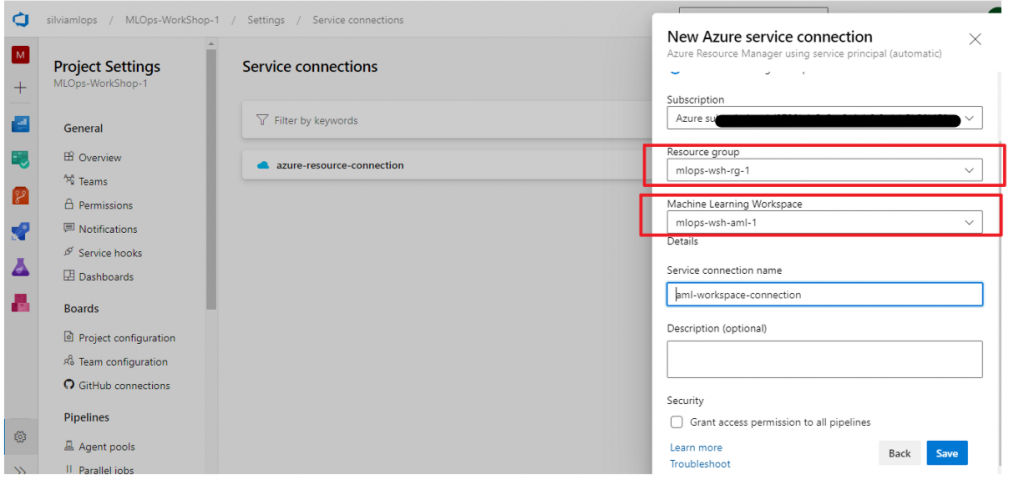Open the Repos hub sidebar icon
The image size is (1024, 490).
point(20,195)
